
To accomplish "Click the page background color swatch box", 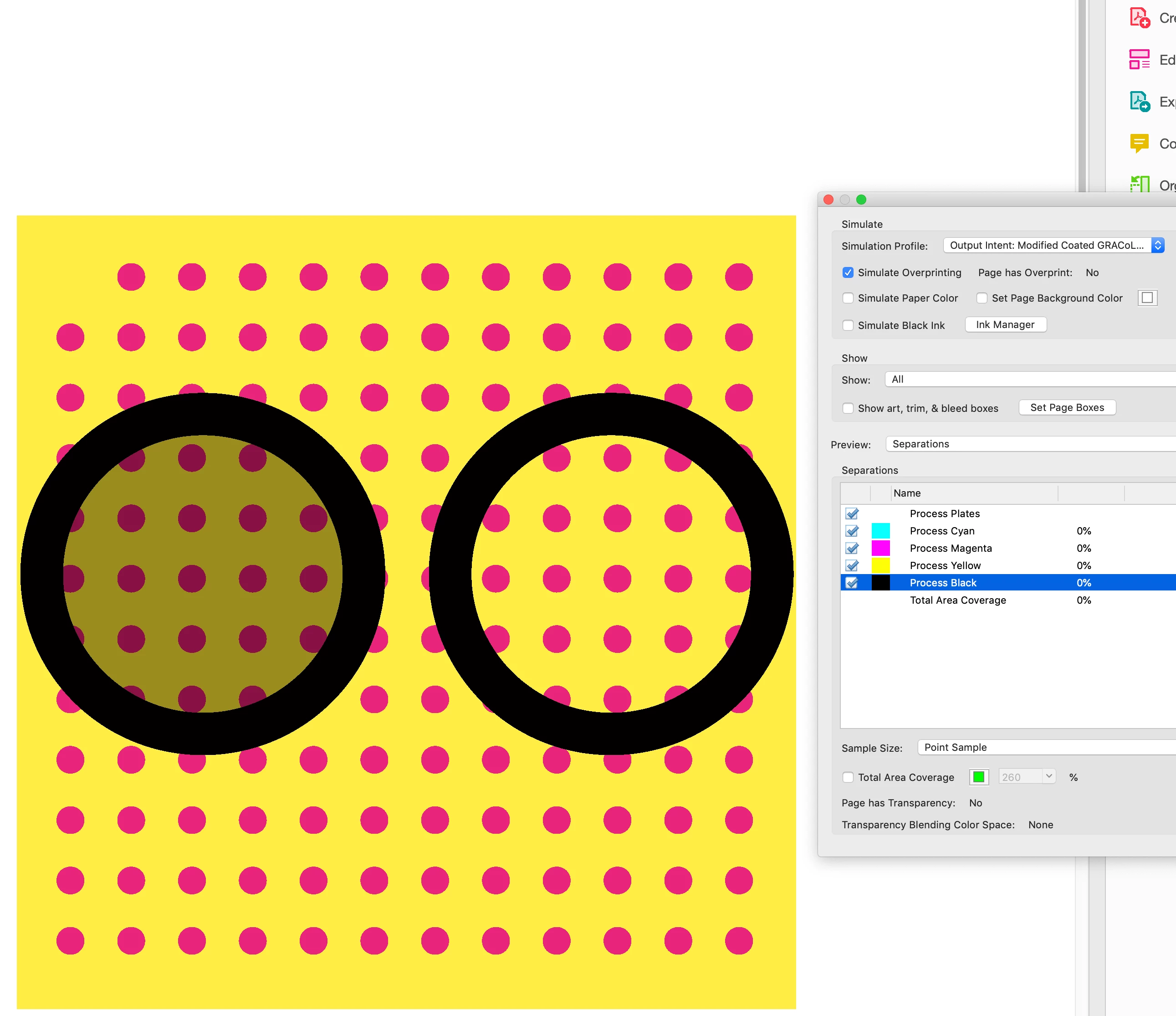I will (1147, 298).
